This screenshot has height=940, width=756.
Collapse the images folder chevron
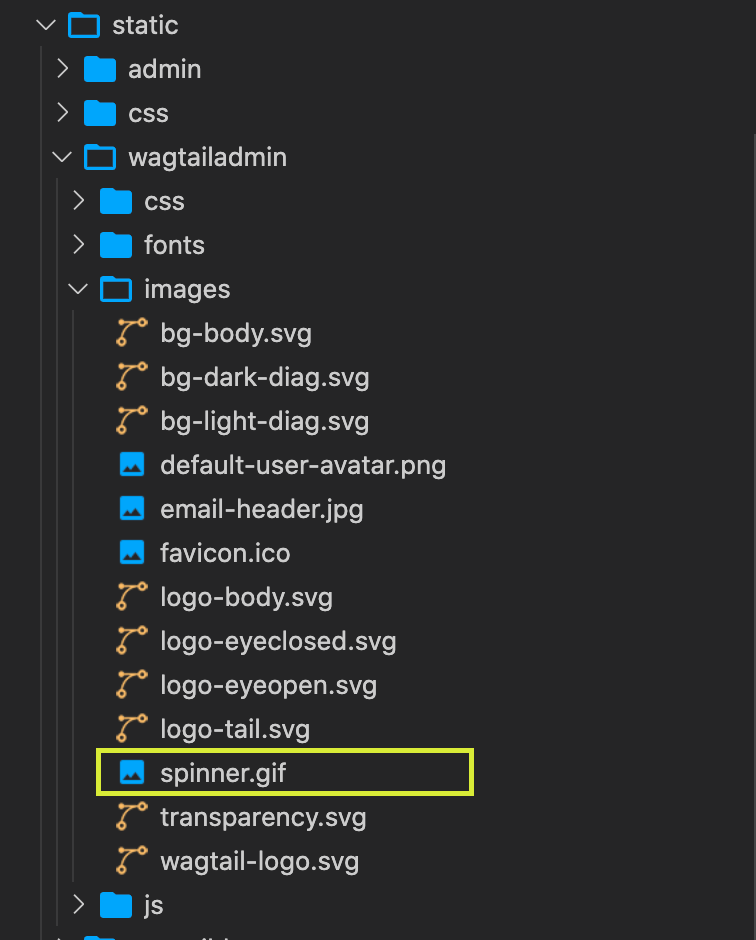point(79,289)
